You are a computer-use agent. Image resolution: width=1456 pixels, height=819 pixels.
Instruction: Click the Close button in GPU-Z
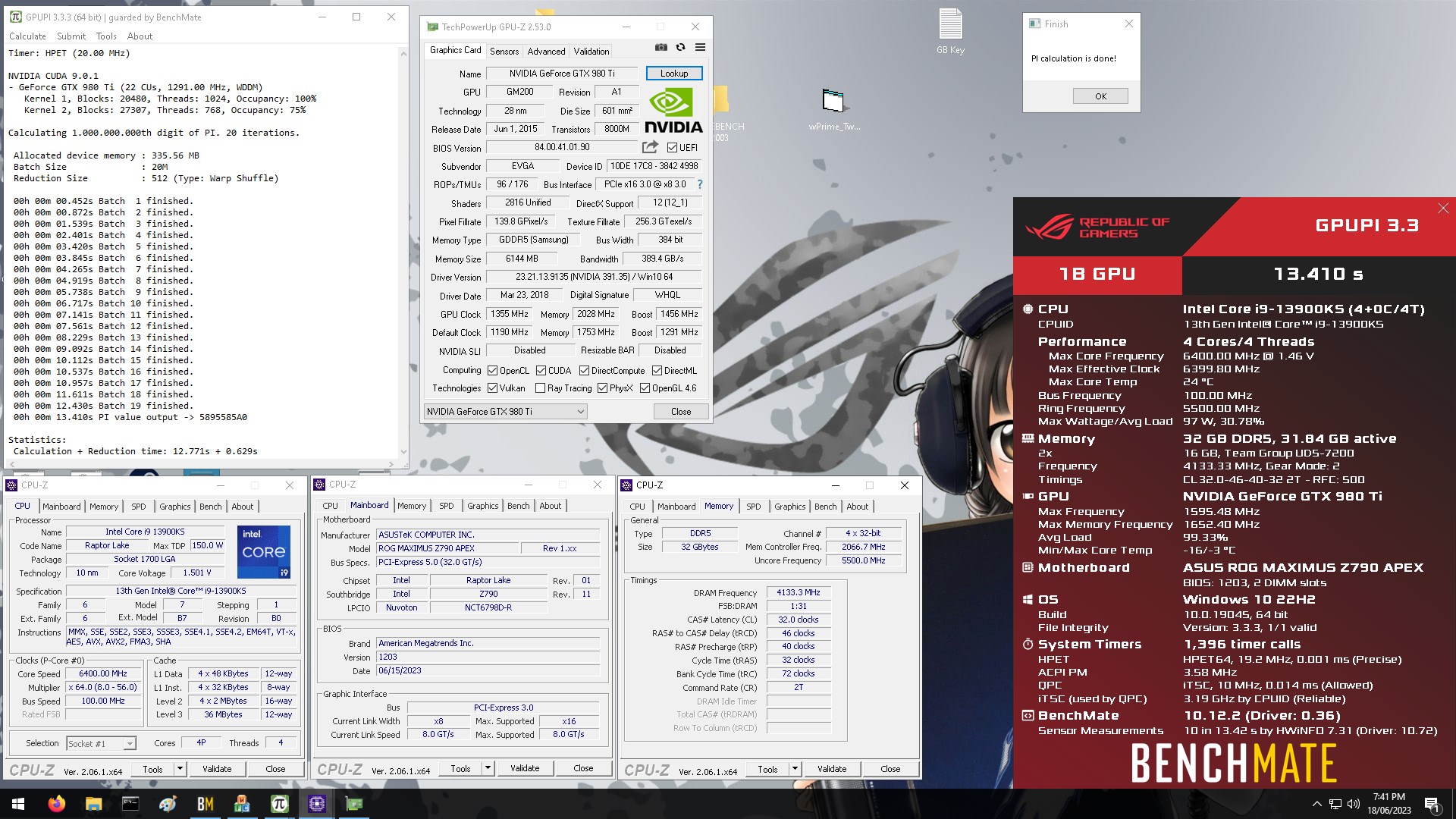tap(681, 412)
